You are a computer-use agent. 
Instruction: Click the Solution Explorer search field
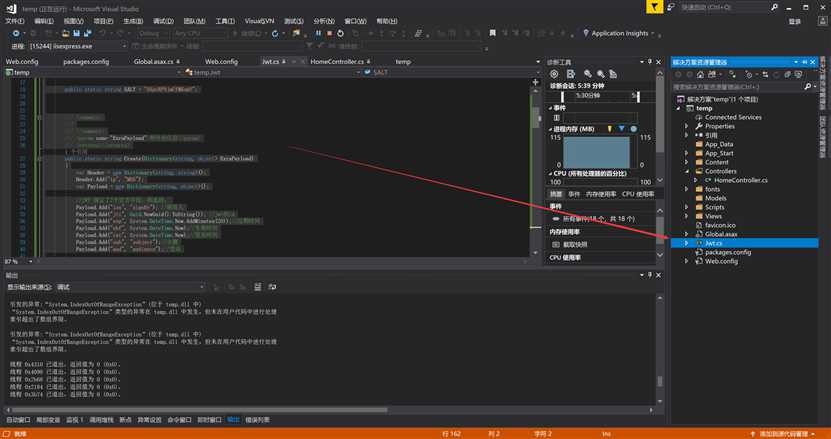point(738,86)
